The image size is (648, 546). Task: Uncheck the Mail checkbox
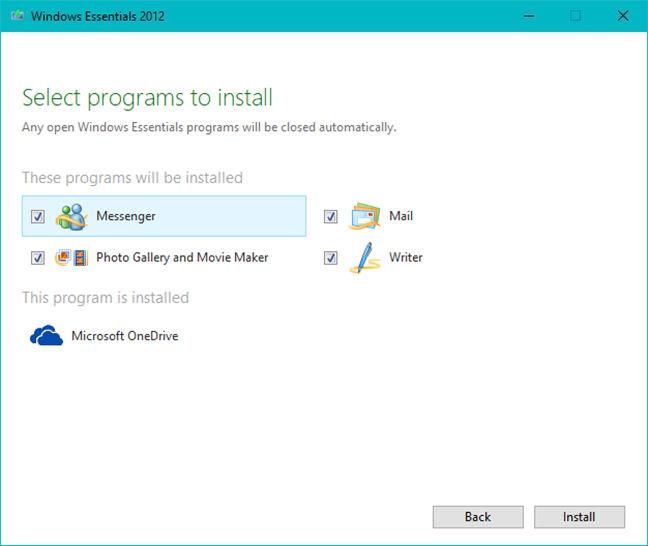coord(331,216)
